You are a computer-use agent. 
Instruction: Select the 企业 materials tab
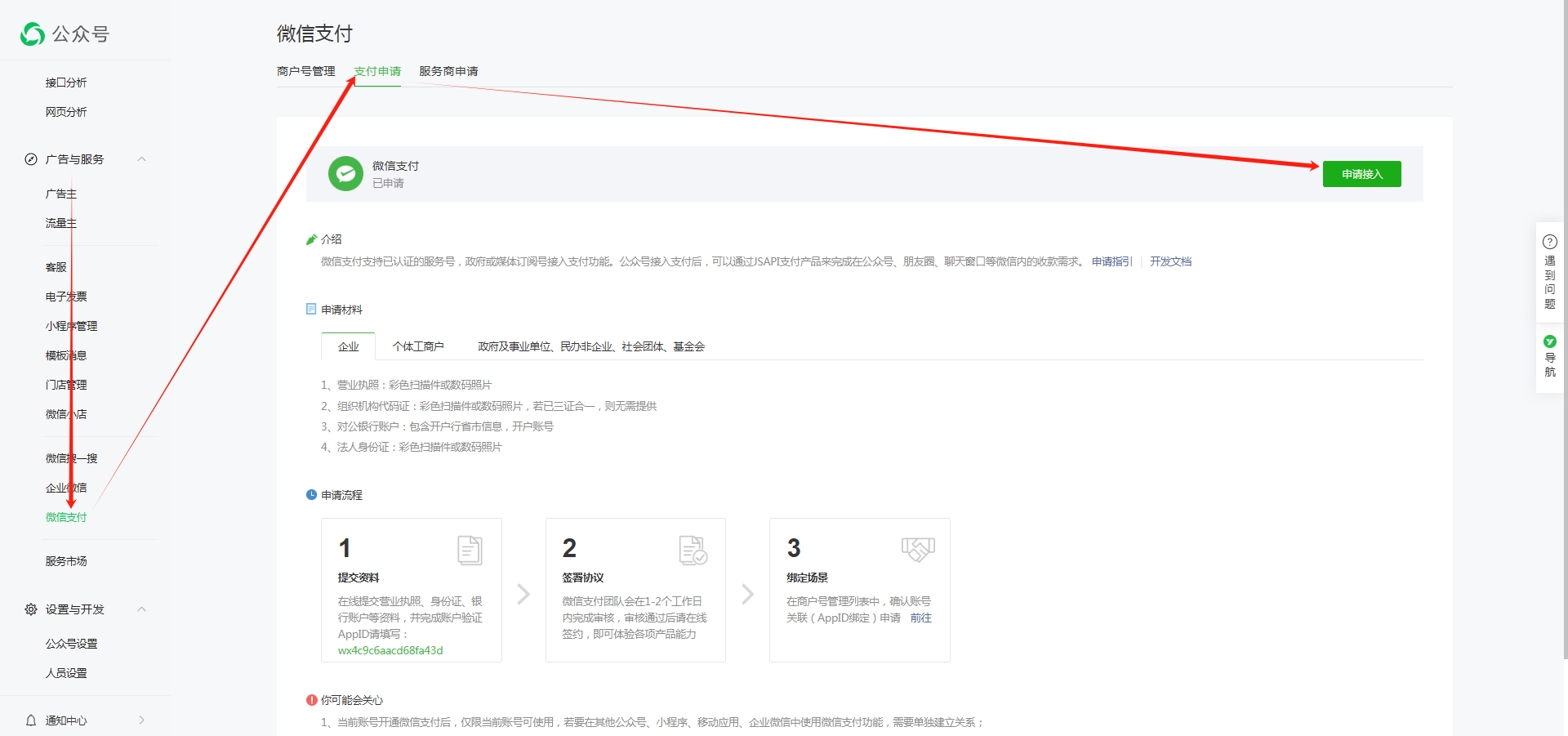coord(348,346)
